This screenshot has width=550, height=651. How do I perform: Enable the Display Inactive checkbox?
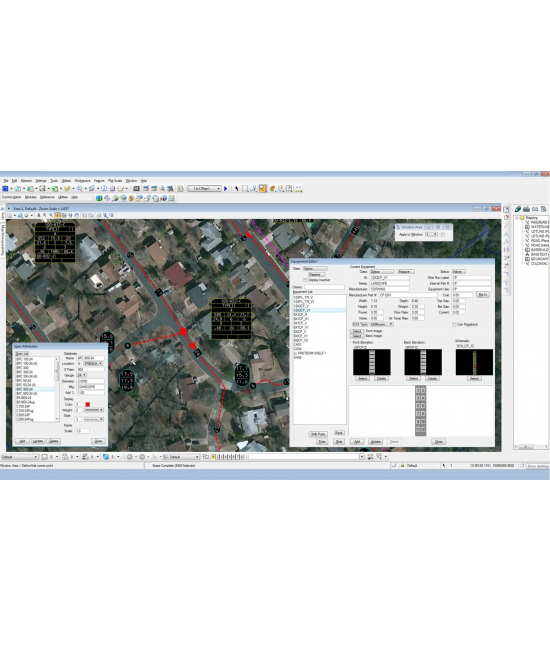(306, 280)
